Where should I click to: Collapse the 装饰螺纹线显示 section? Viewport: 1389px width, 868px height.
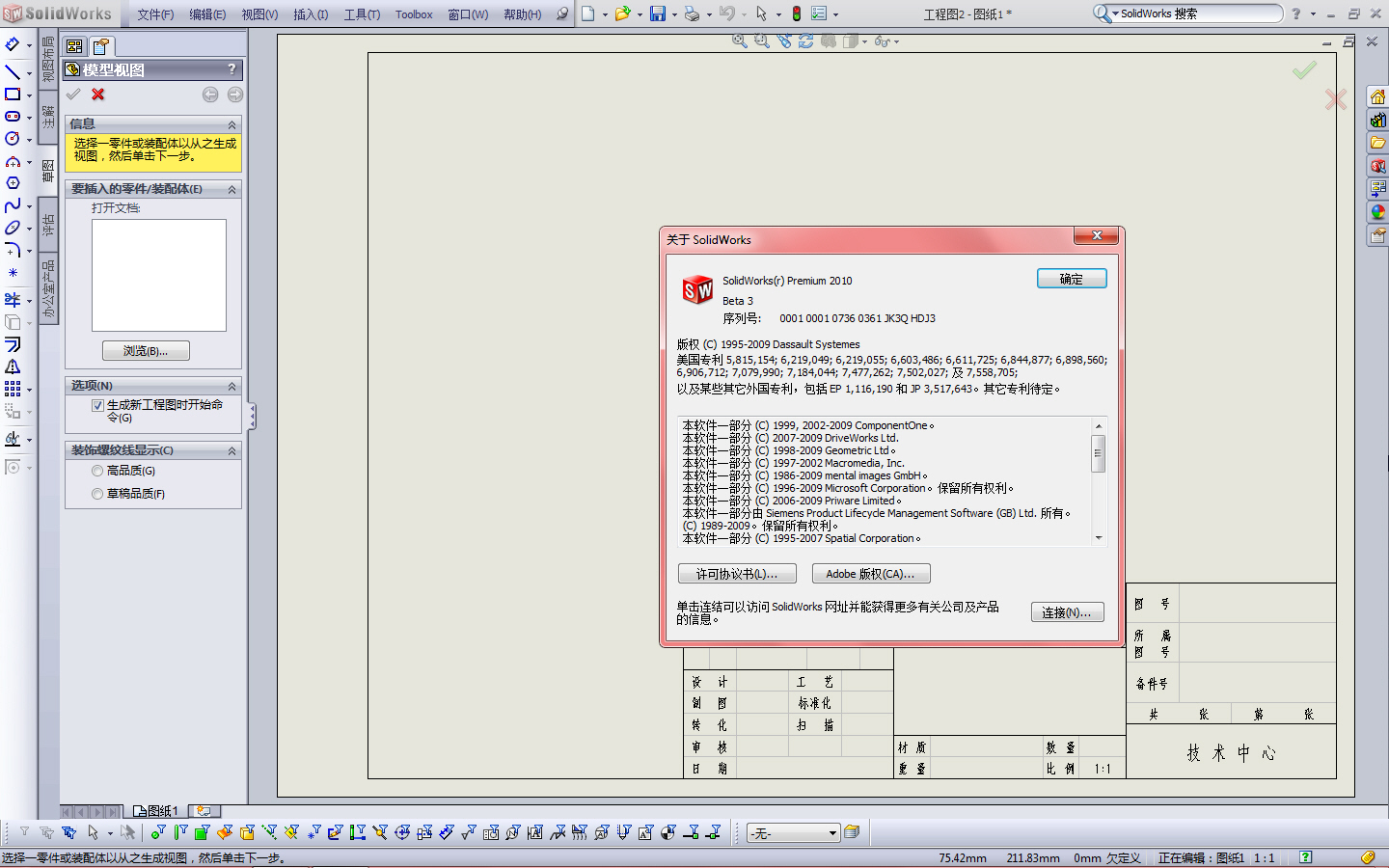click(231, 450)
